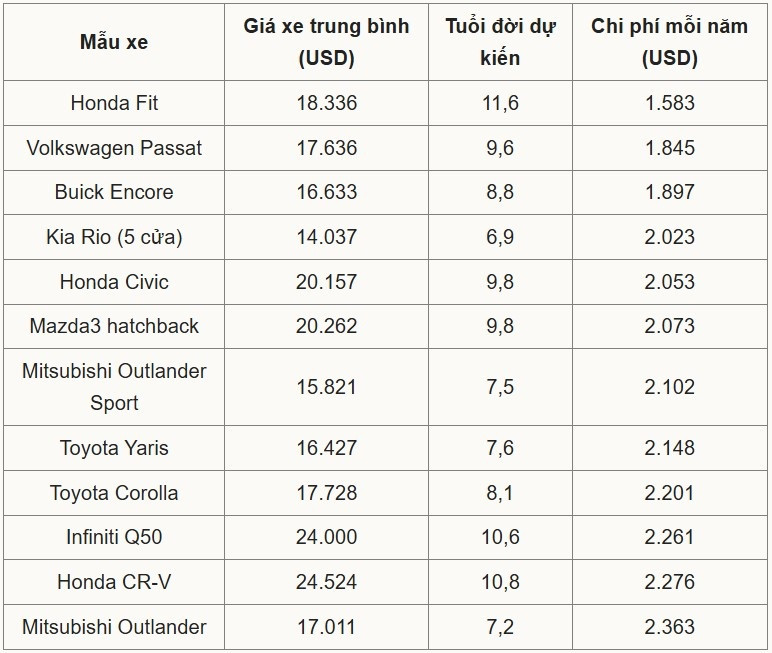Select the "Tuổi đời dự kiến" header cell
The width and height of the screenshot is (772, 653).
(x=499, y=42)
